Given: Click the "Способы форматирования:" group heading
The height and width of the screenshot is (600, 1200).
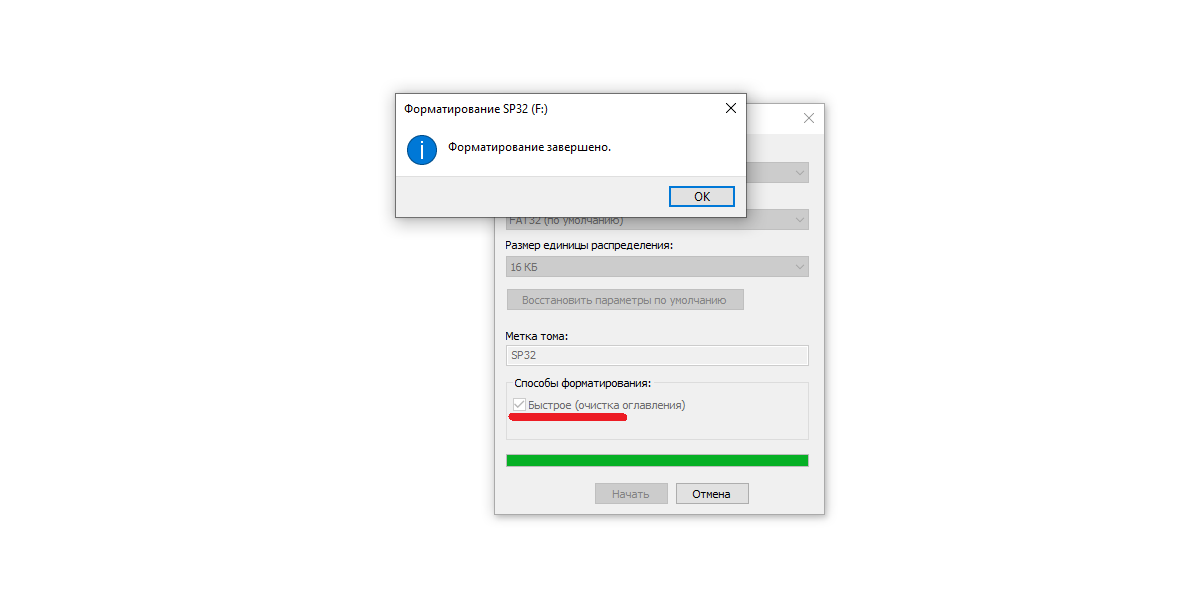Looking at the screenshot, I should point(582,383).
